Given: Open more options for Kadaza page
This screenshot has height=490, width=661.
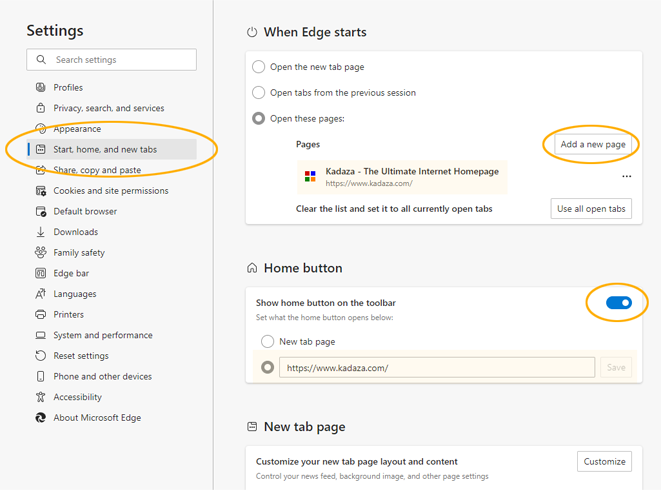Looking at the screenshot, I should [x=626, y=176].
